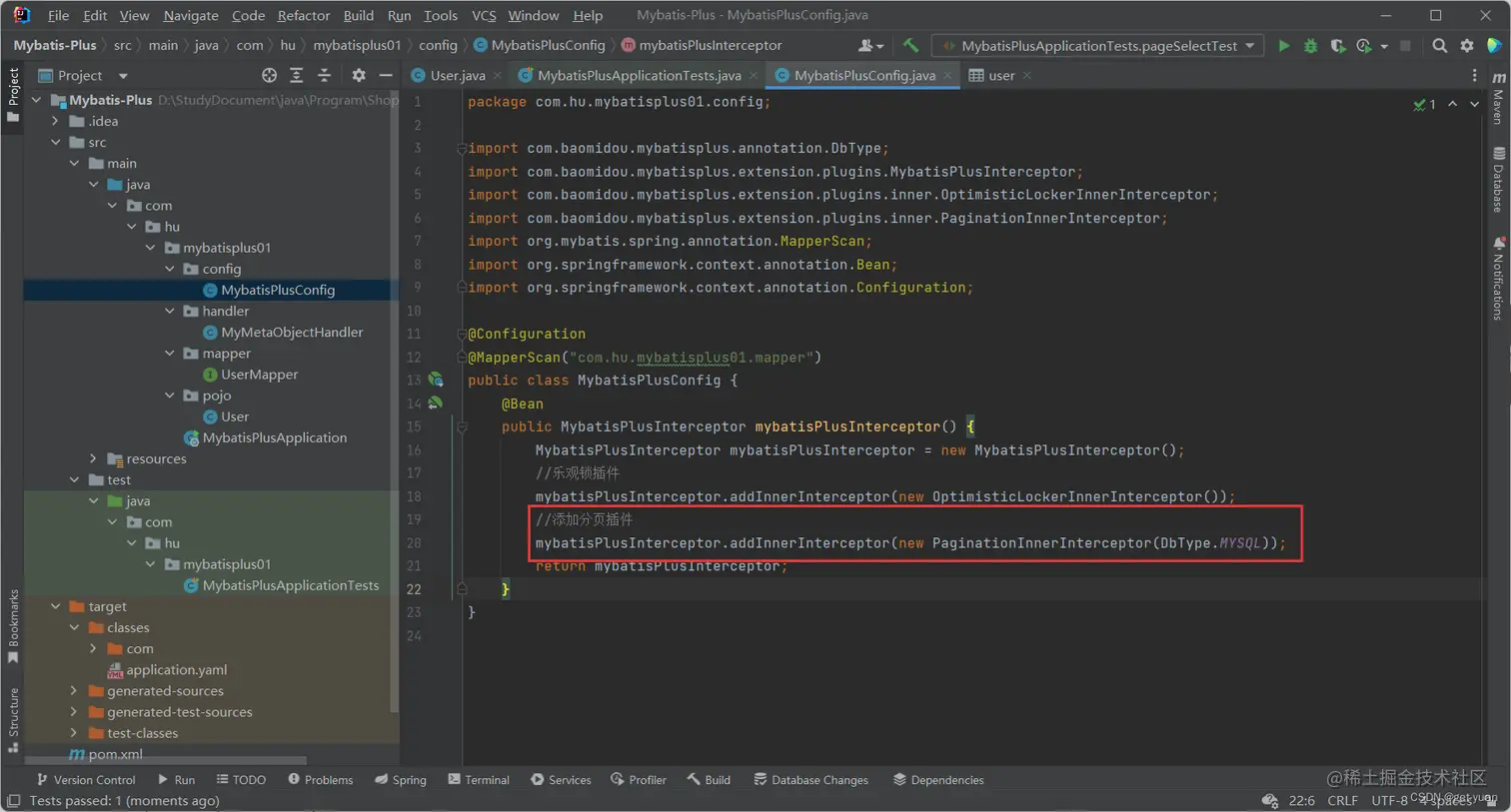
Task: Expand the resources folder
Action: (x=94, y=458)
